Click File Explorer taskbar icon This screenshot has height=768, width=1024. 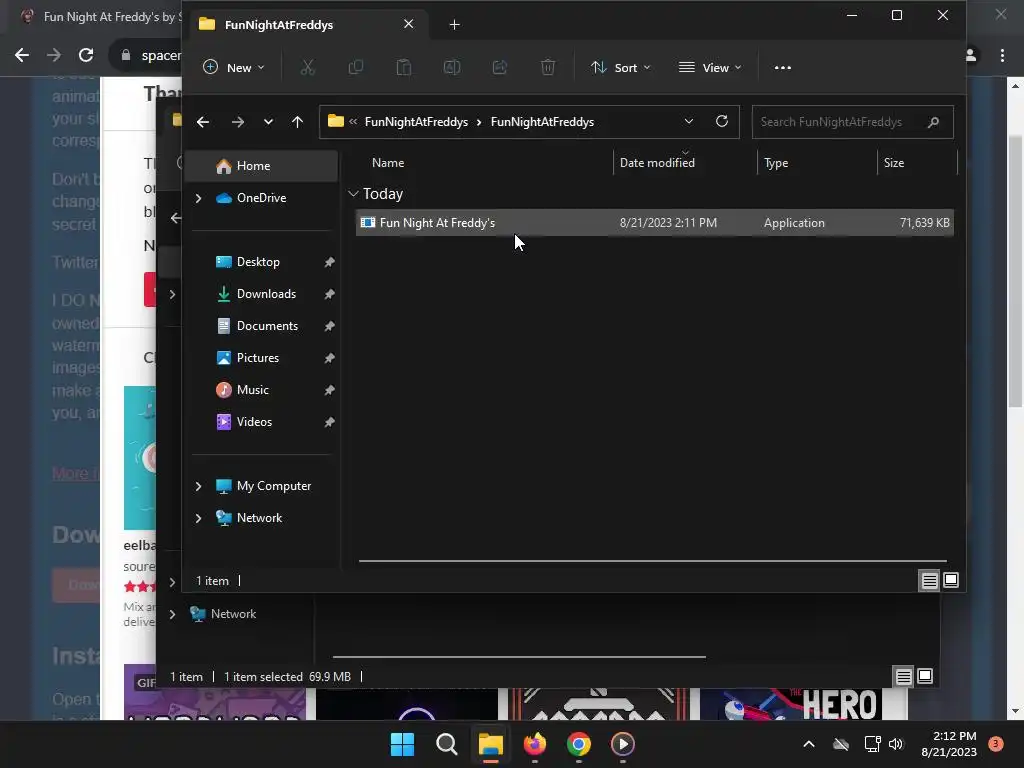[x=490, y=744]
